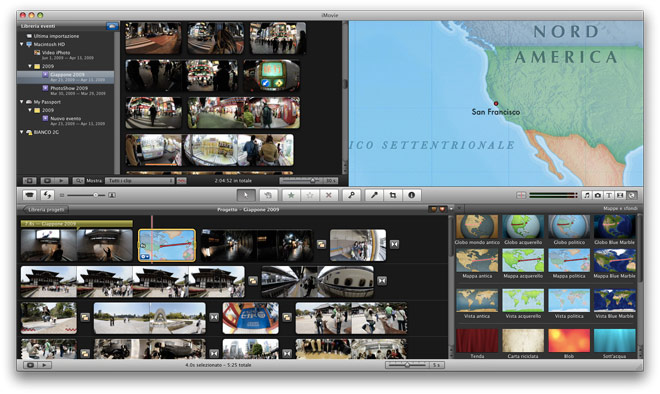The width and height of the screenshot is (660, 394).
Task: Choose the Globo mondo antico map
Action: pos(477,230)
